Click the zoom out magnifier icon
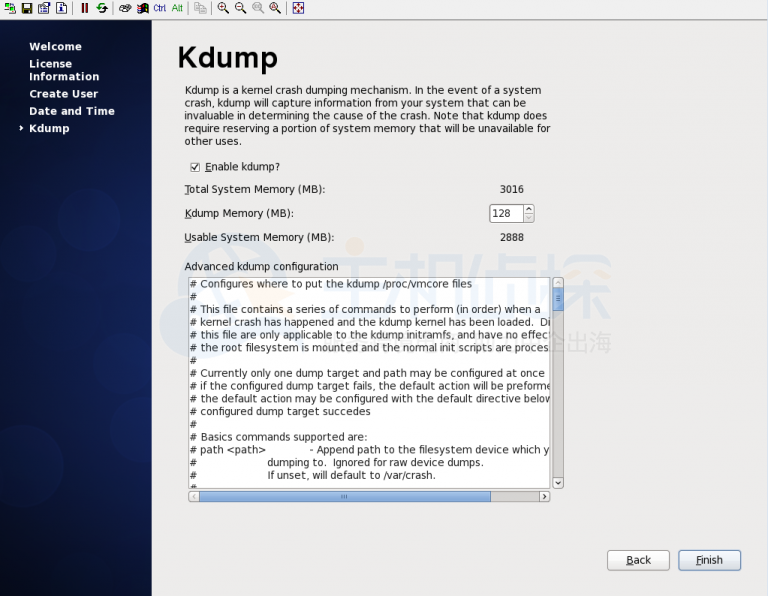768x596 pixels. (240, 8)
